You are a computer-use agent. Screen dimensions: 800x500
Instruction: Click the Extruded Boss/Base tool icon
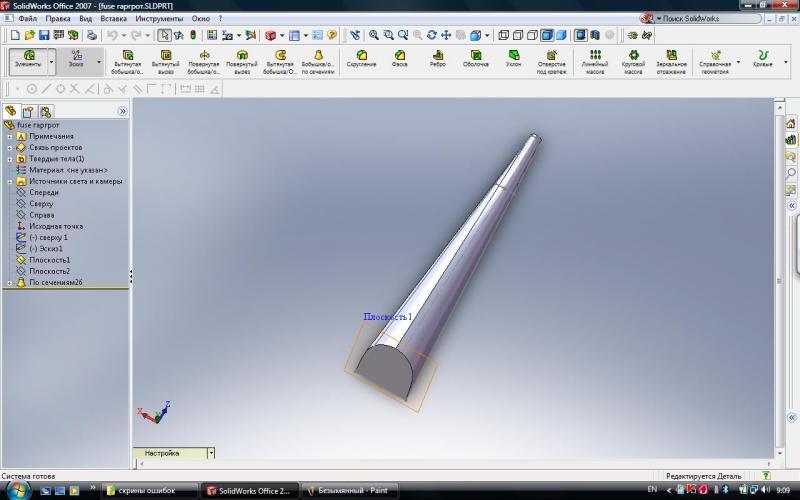[128, 58]
